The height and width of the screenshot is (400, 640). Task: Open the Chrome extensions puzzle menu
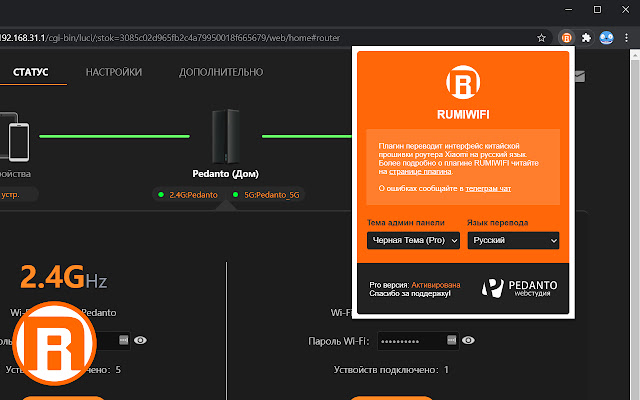click(586, 38)
